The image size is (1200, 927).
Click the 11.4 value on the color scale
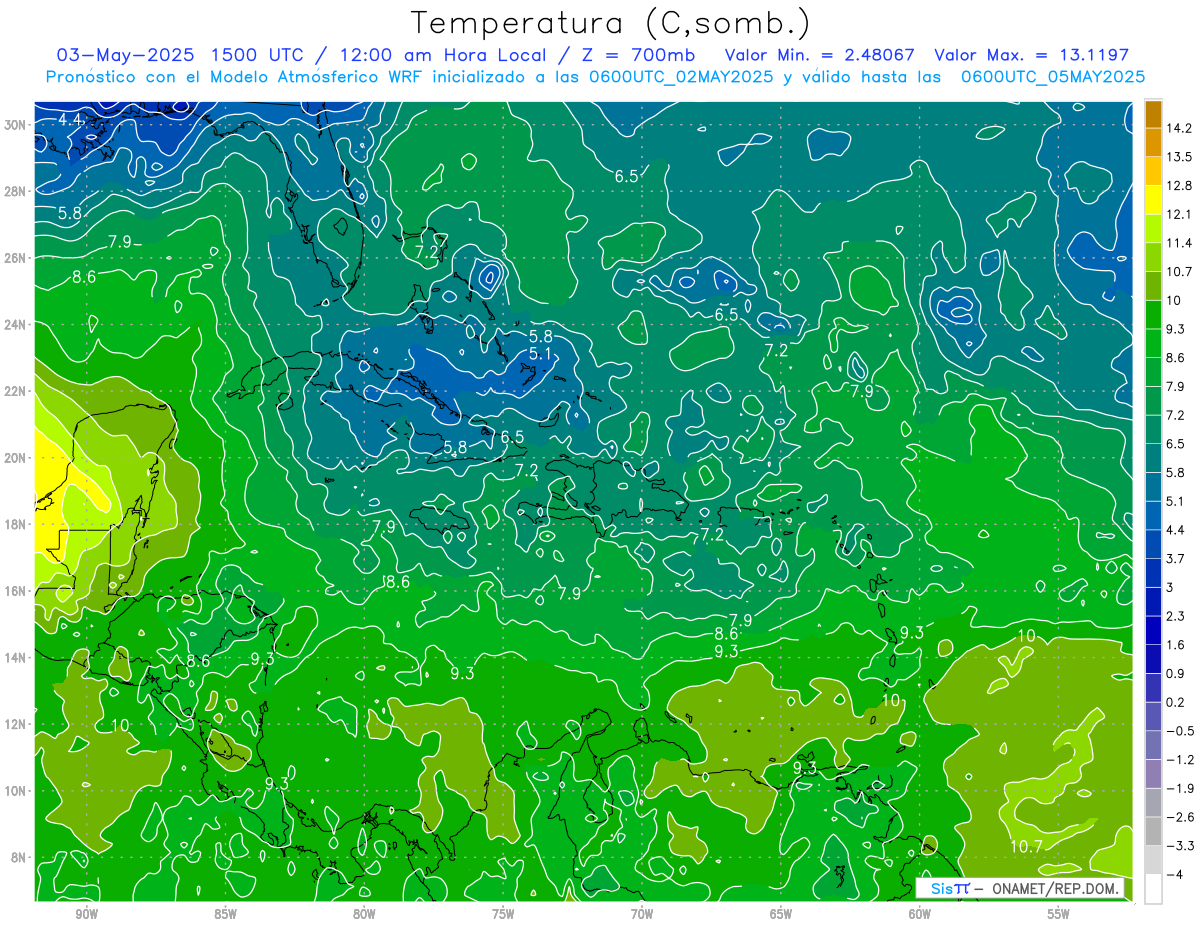click(1179, 243)
